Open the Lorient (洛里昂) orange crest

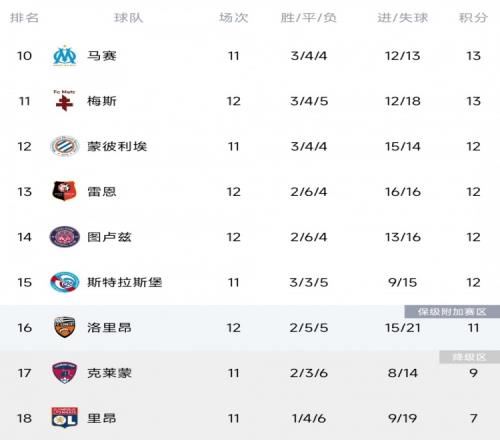(x=65, y=327)
